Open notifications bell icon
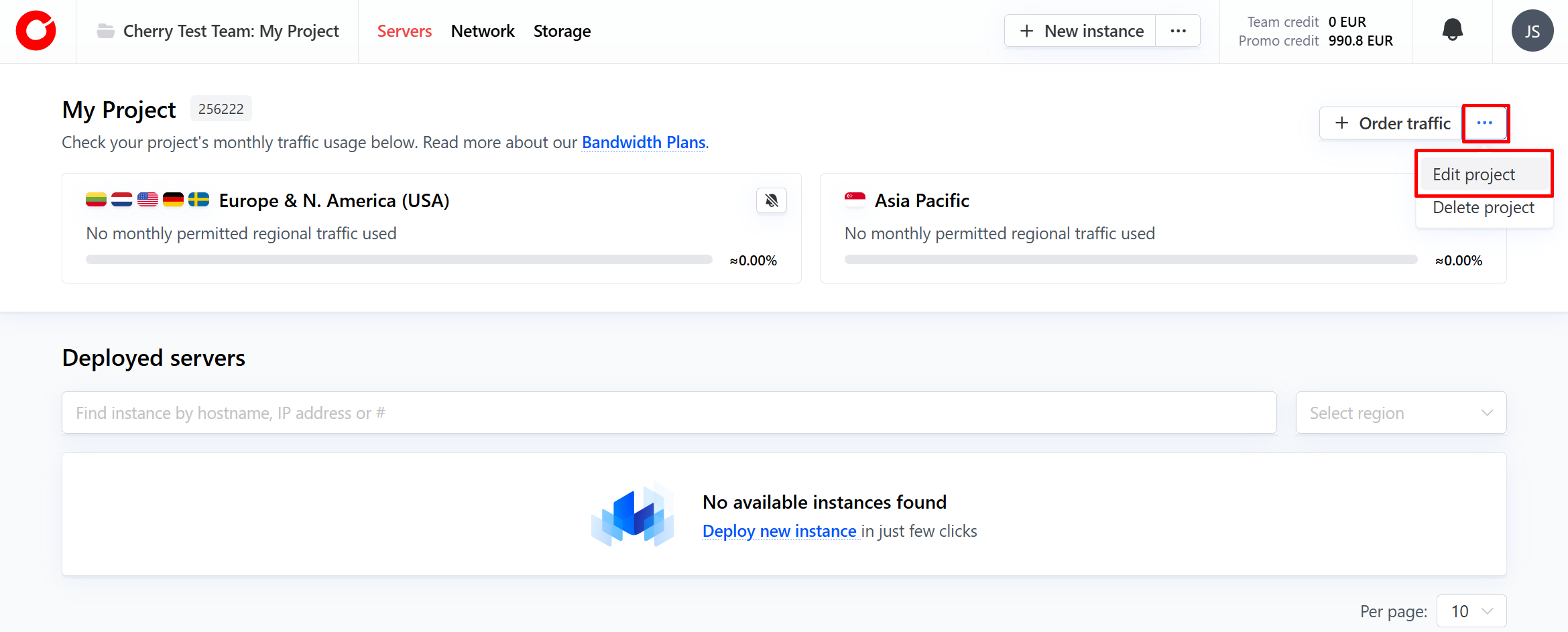 tap(1452, 30)
